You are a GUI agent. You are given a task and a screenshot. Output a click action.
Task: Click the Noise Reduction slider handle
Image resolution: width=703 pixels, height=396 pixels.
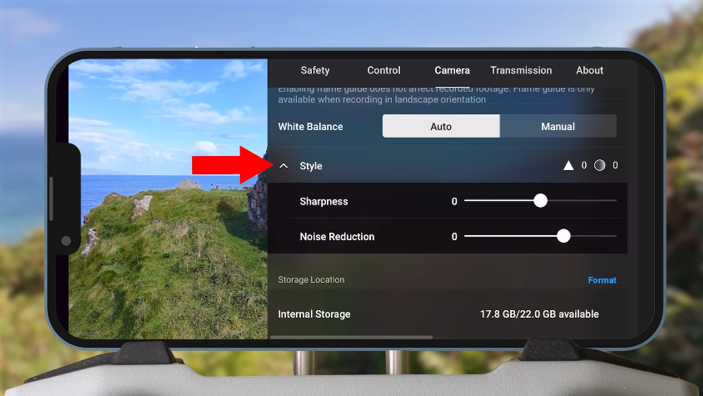click(564, 236)
